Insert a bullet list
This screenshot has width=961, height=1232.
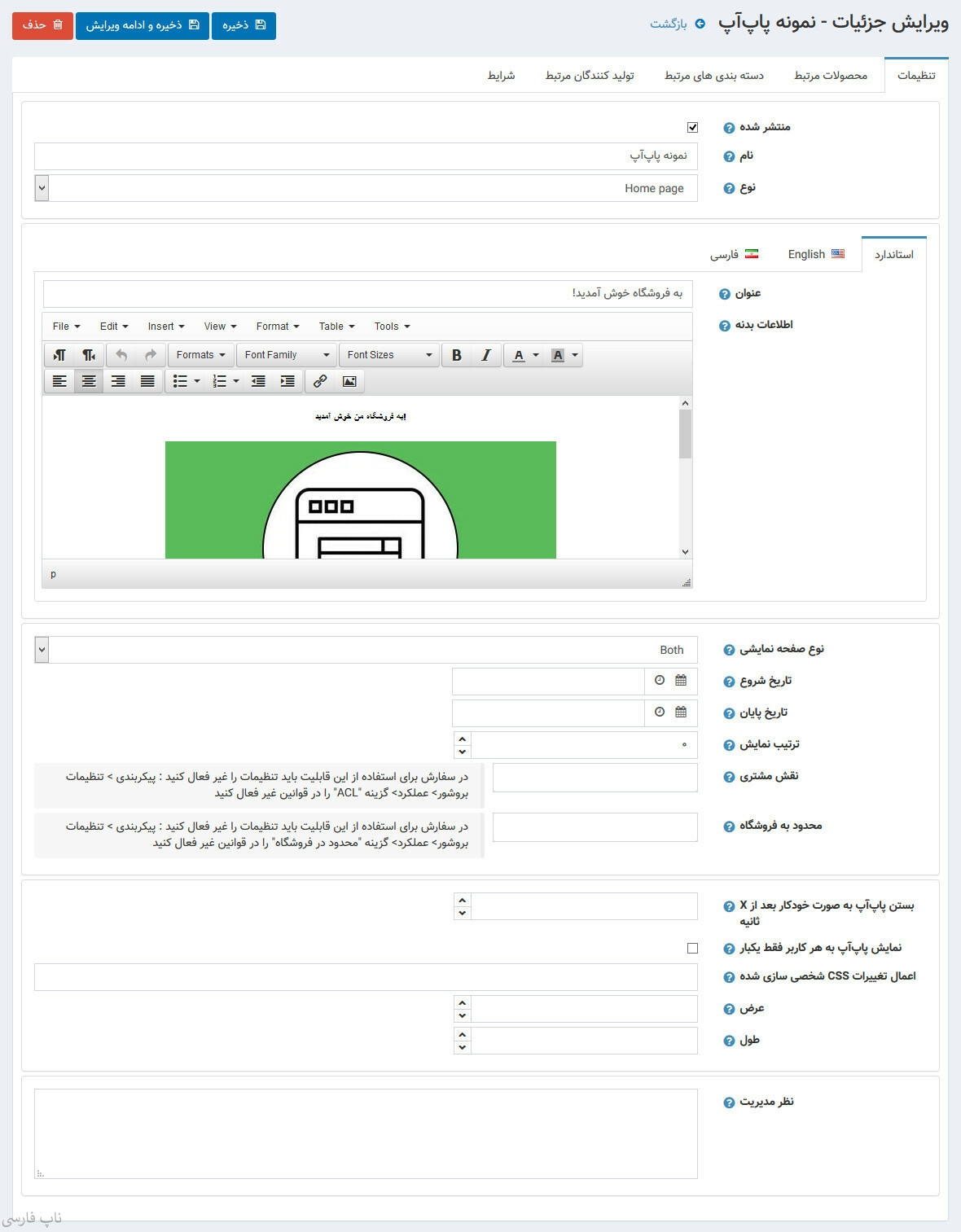point(180,381)
